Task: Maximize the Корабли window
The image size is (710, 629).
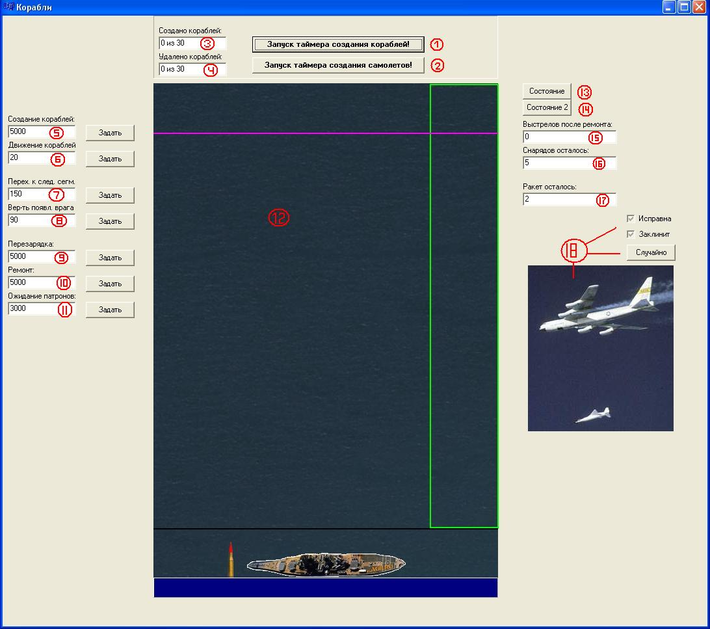Action: [683, 7]
